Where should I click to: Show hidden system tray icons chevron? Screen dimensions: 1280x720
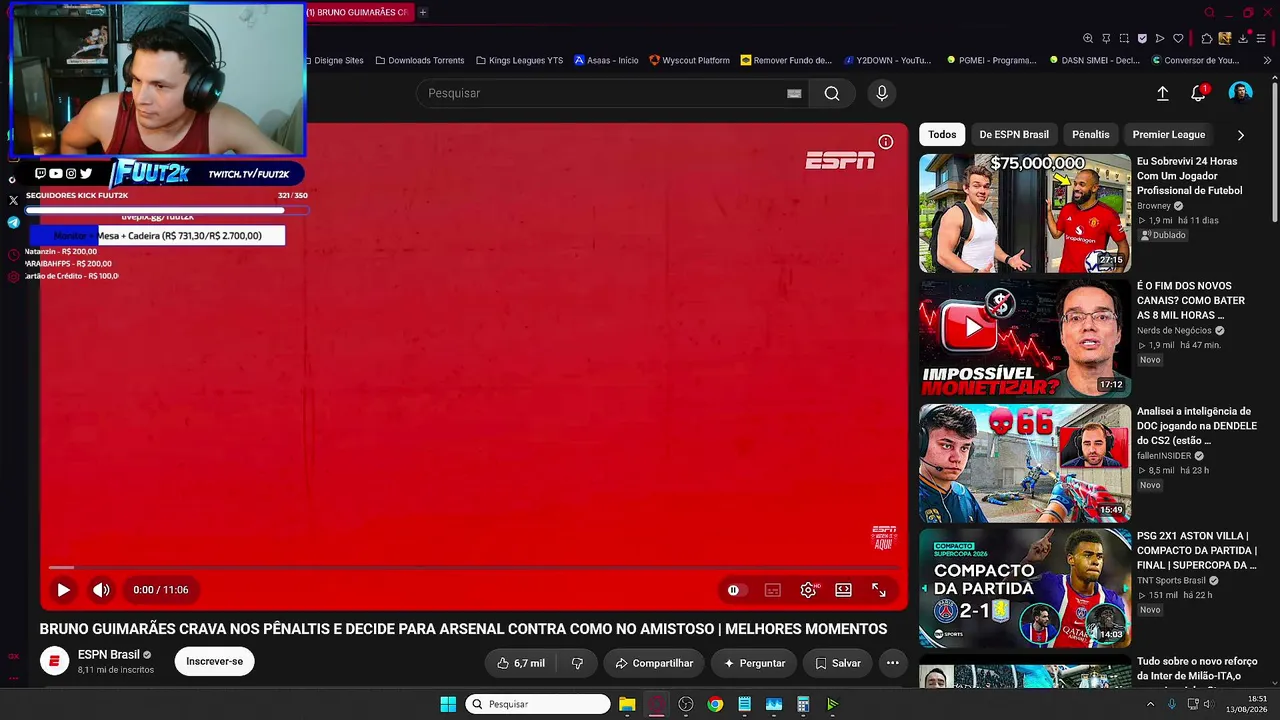click(x=1150, y=704)
